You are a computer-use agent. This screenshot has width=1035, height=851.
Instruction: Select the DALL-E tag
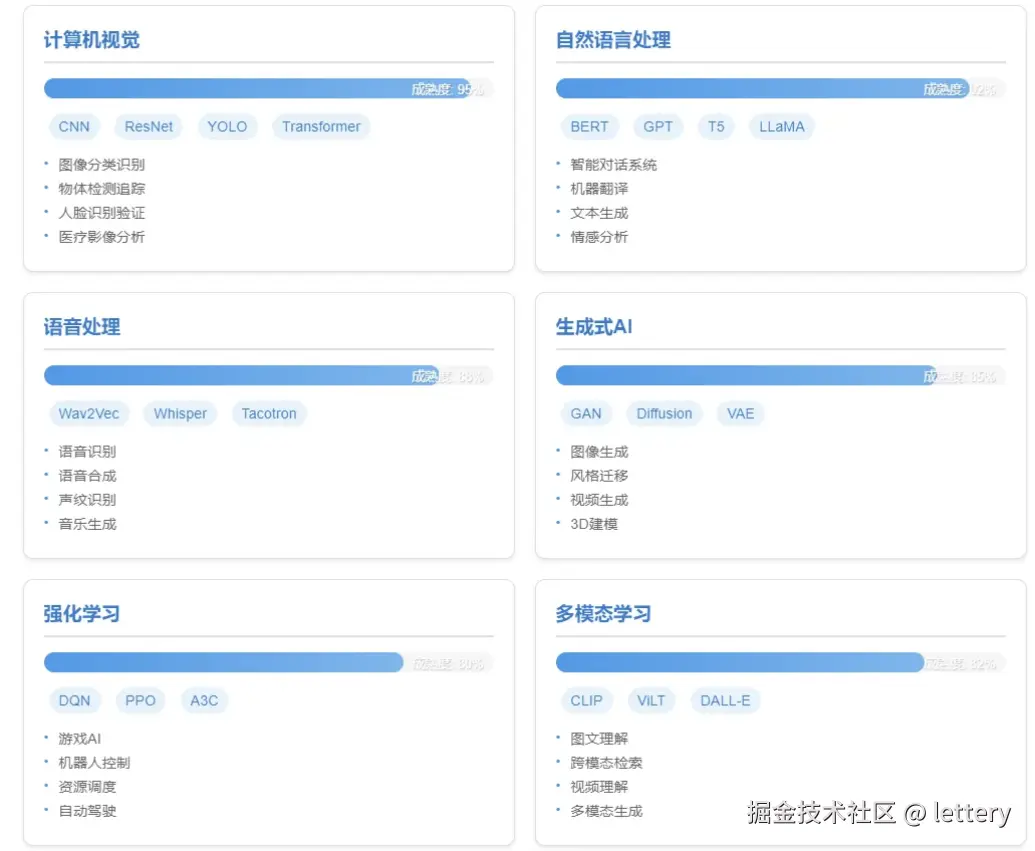[x=725, y=701]
